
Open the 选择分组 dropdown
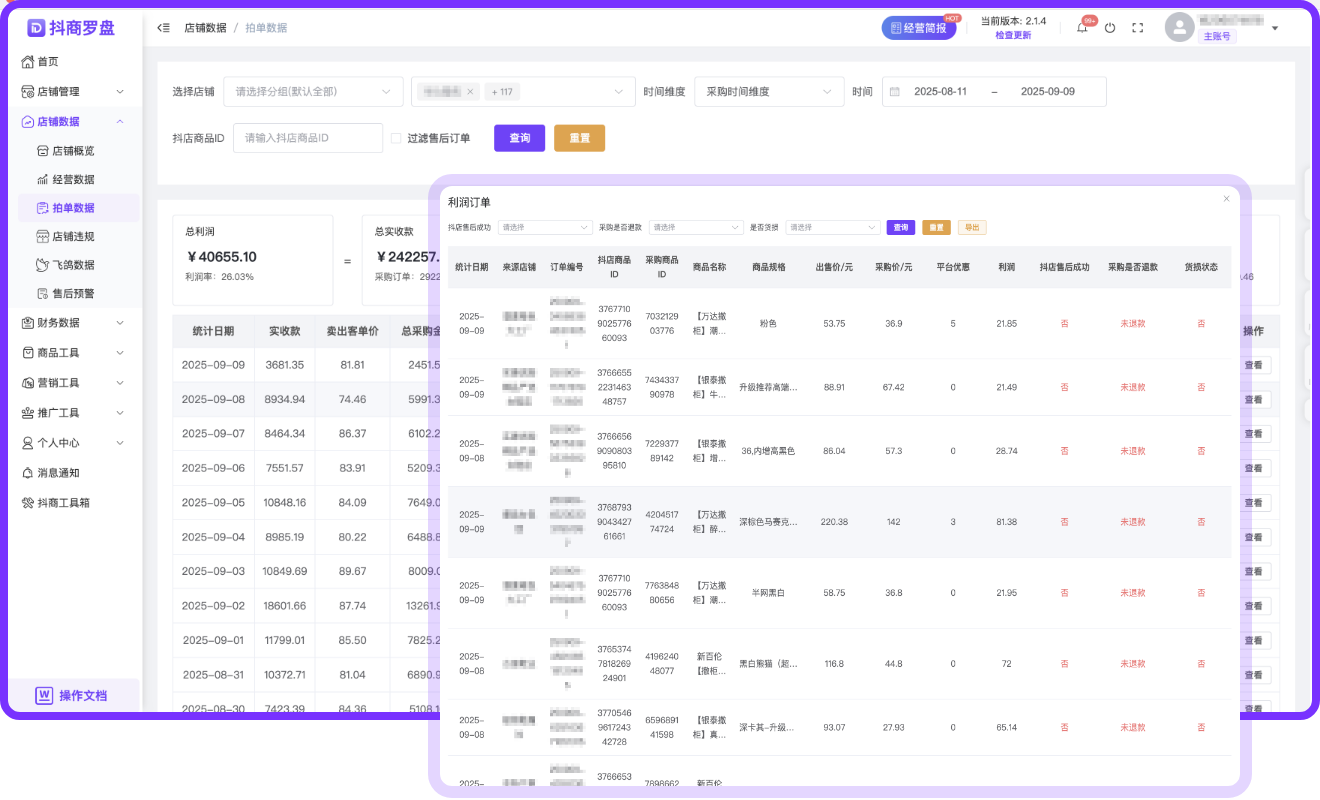point(313,92)
